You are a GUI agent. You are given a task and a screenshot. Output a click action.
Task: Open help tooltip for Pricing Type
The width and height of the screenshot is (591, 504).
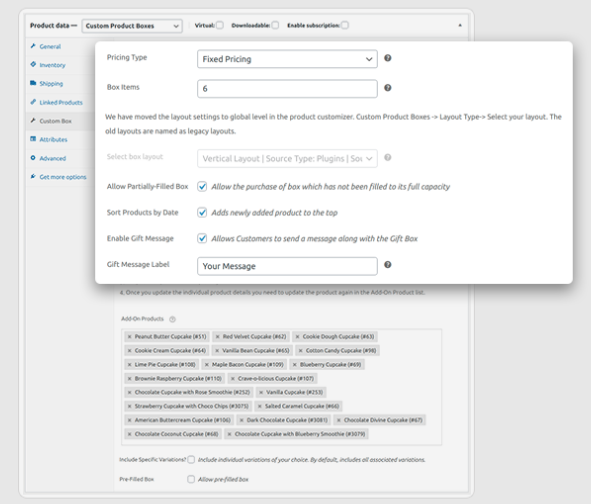coord(387,58)
